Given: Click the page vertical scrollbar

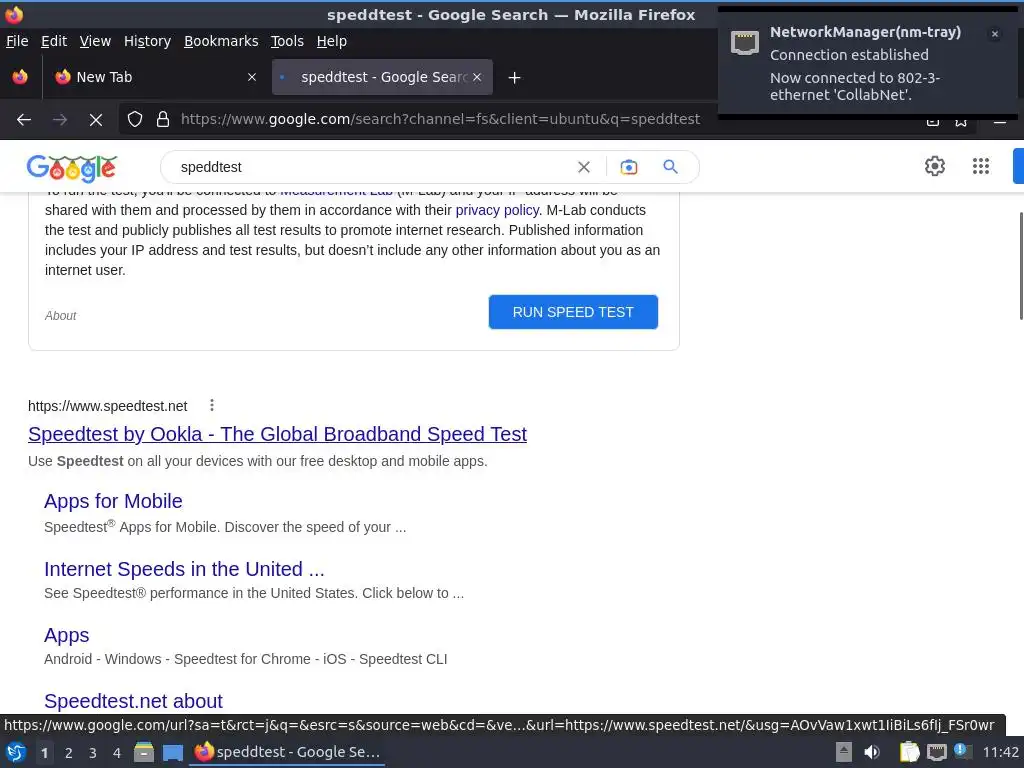Looking at the screenshot, I should click(1020, 266).
